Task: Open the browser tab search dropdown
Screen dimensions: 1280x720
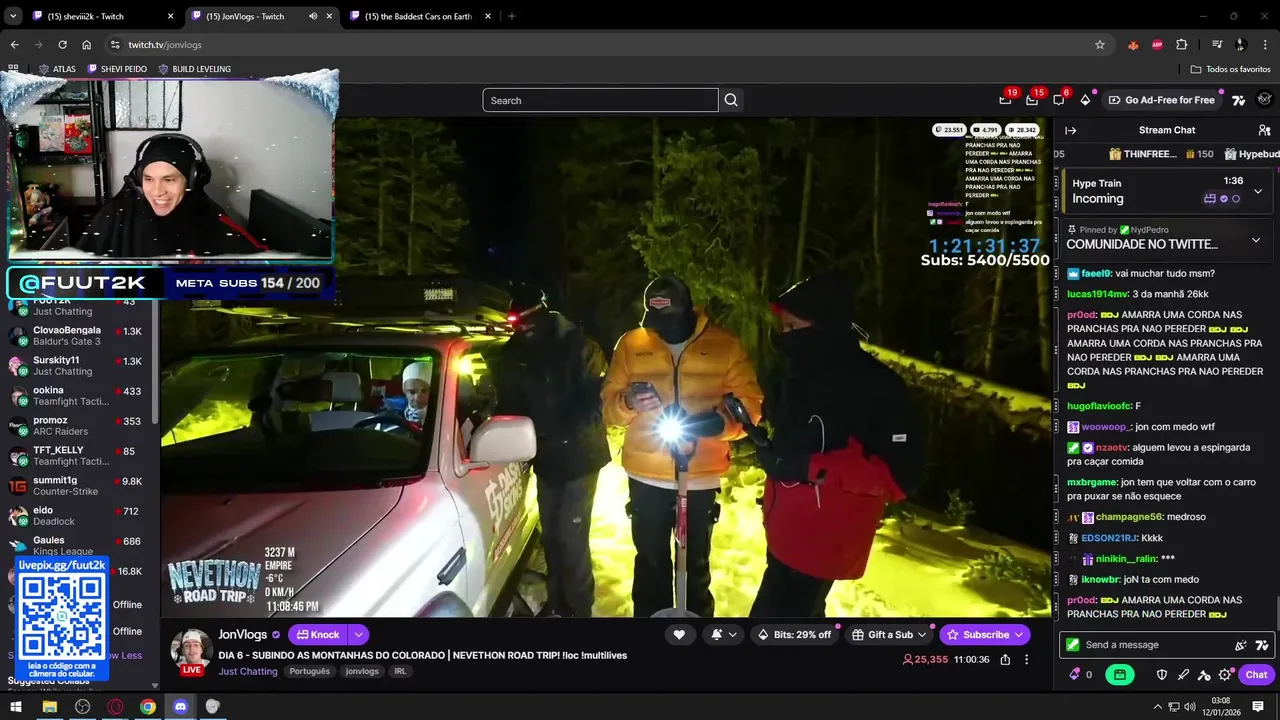Action: pyautogui.click(x=13, y=16)
